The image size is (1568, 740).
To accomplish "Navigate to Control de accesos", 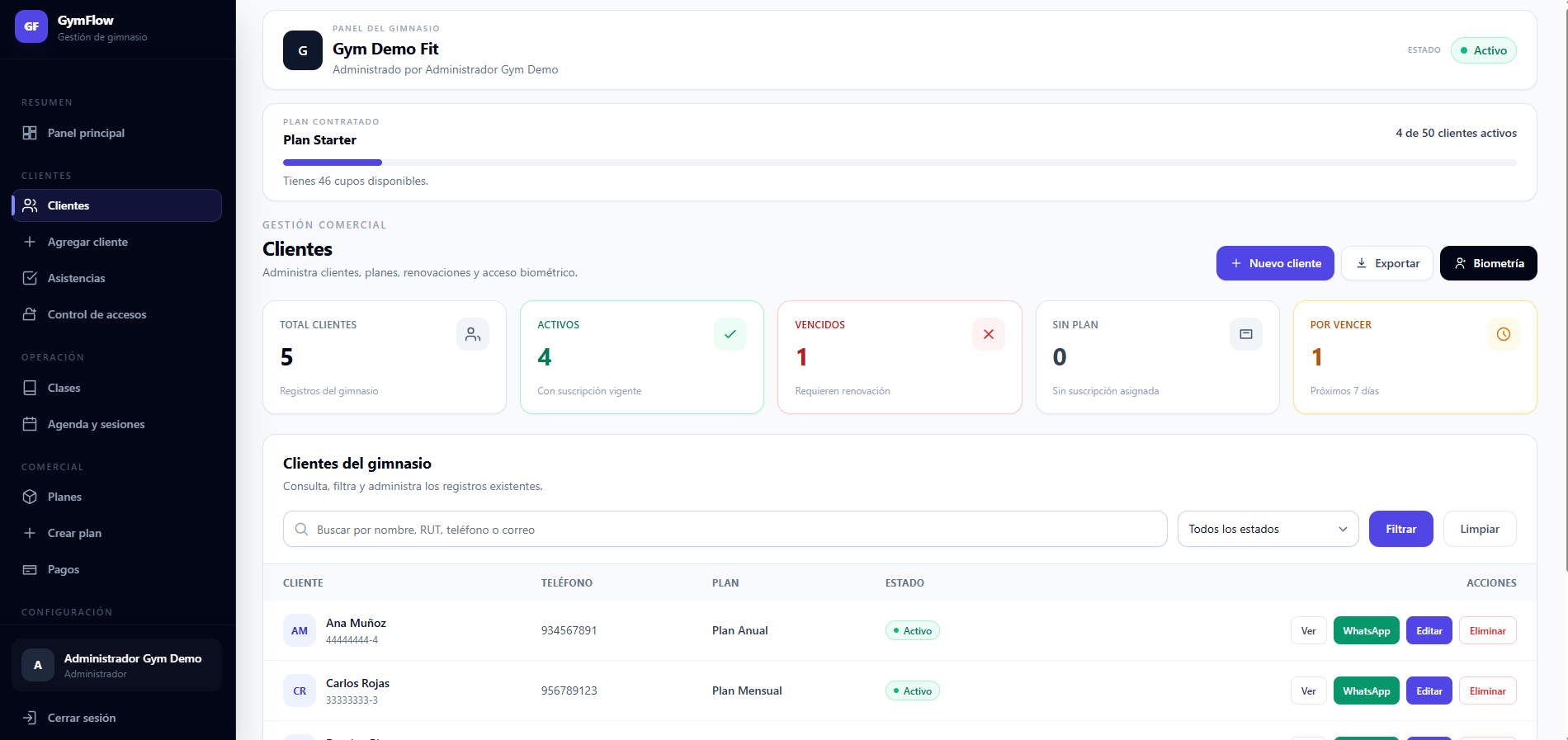I will pos(116,314).
